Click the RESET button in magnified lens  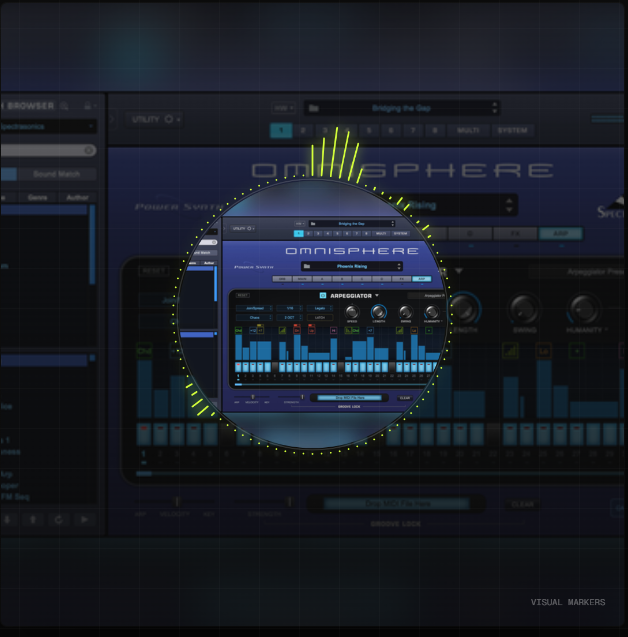pos(243,295)
